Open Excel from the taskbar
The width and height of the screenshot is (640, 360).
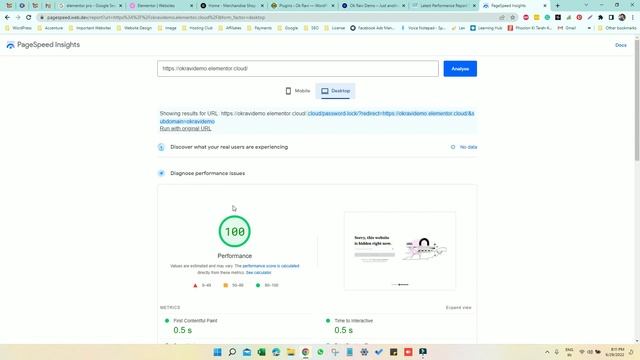262,352
